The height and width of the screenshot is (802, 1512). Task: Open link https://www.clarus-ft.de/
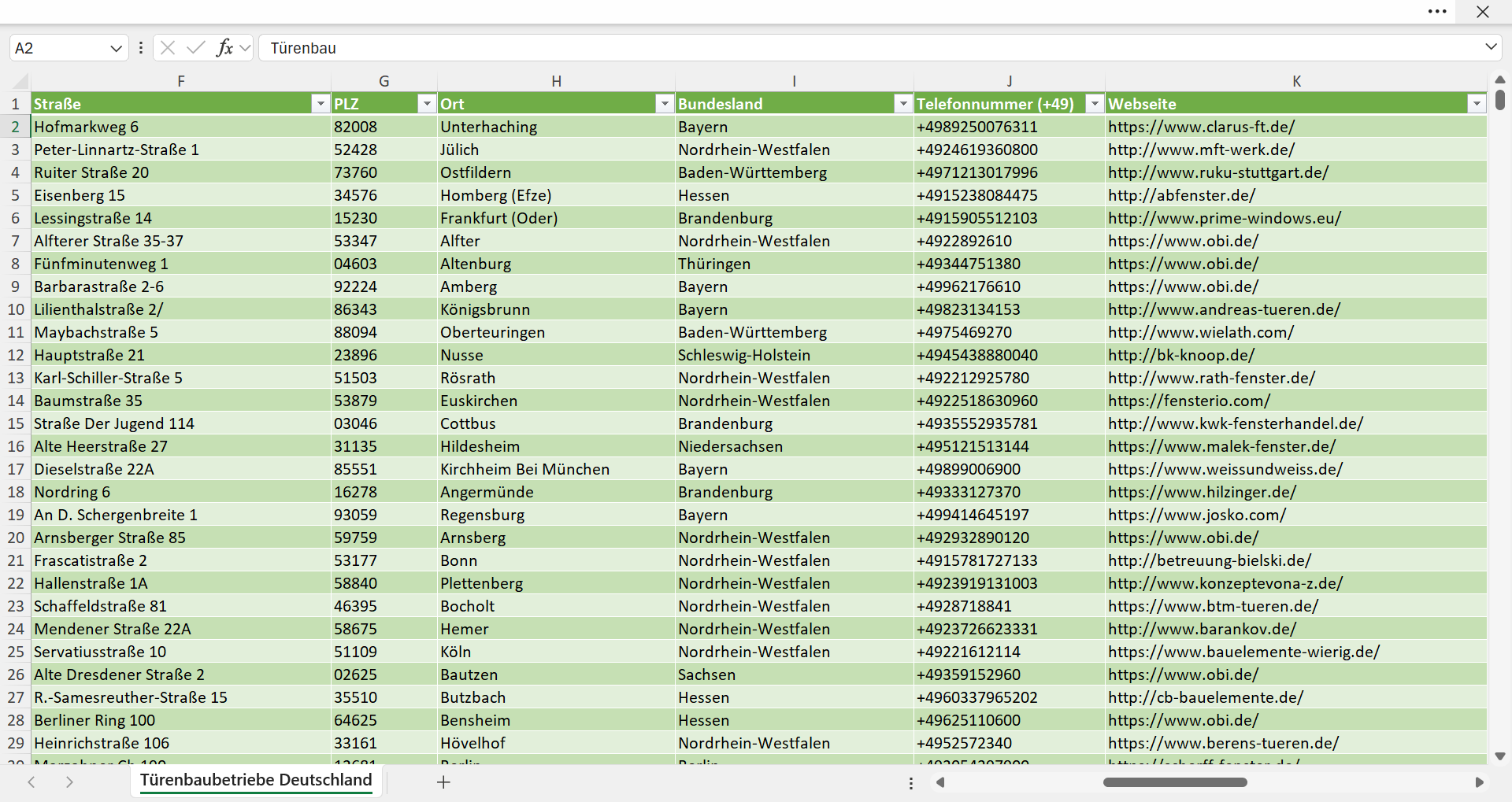(1201, 127)
